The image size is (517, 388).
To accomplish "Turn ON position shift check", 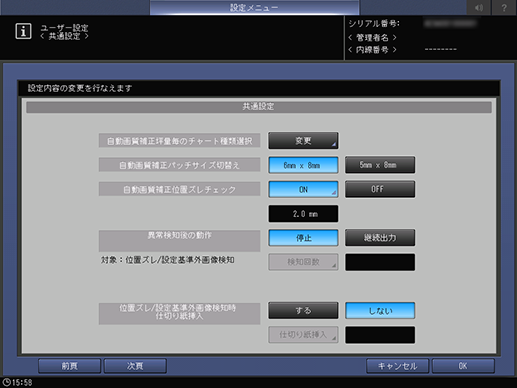I will click(x=303, y=189).
